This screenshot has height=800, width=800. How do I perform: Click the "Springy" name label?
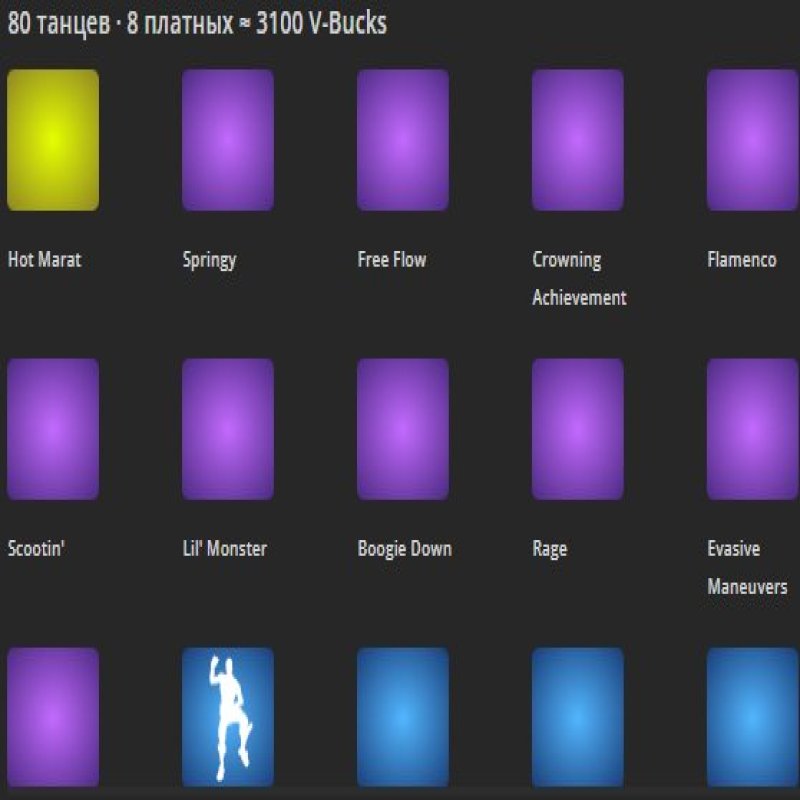(209, 260)
